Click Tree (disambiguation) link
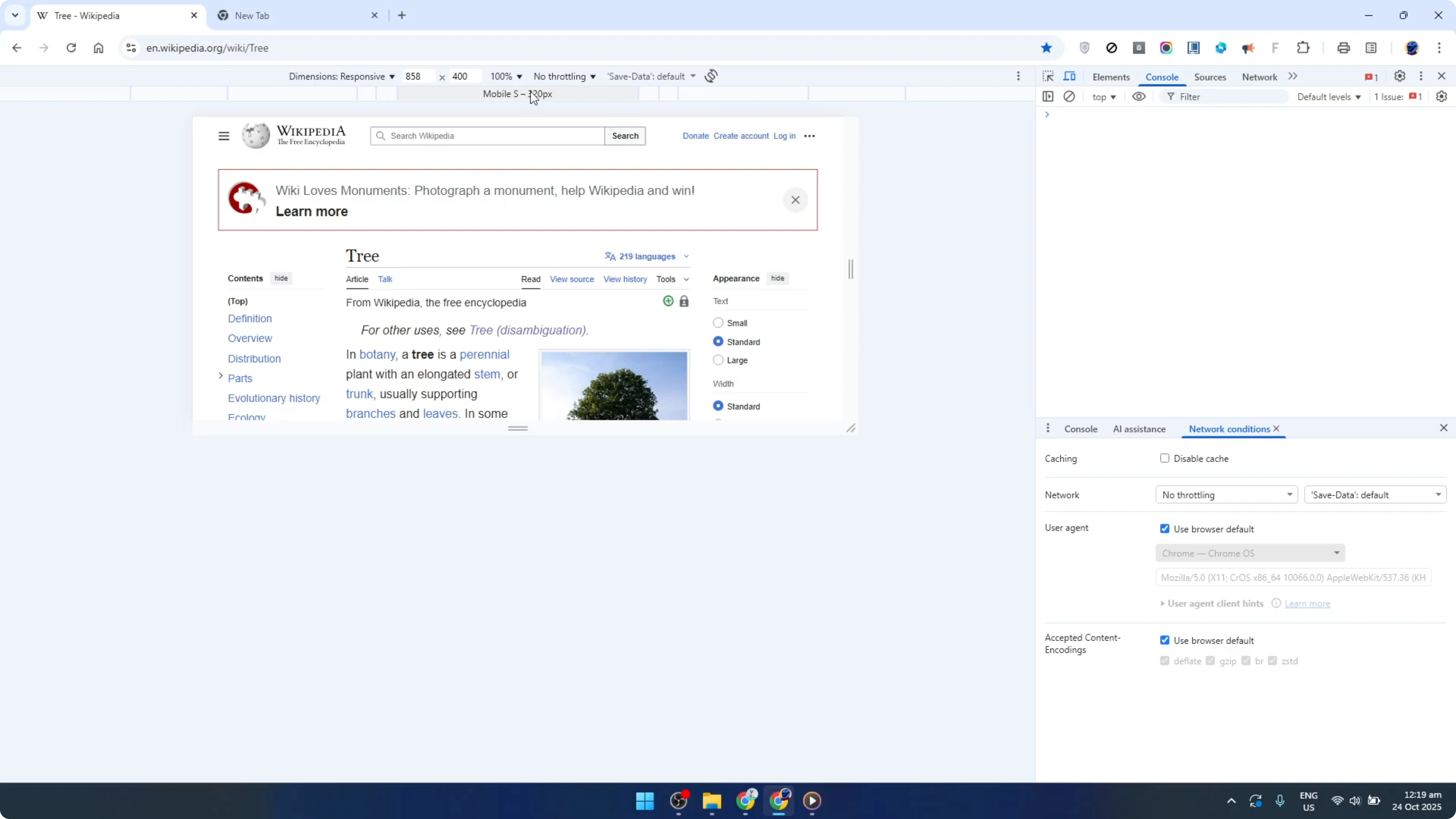The width and height of the screenshot is (1456, 819). pyautogui.click(x=528, y=330)
